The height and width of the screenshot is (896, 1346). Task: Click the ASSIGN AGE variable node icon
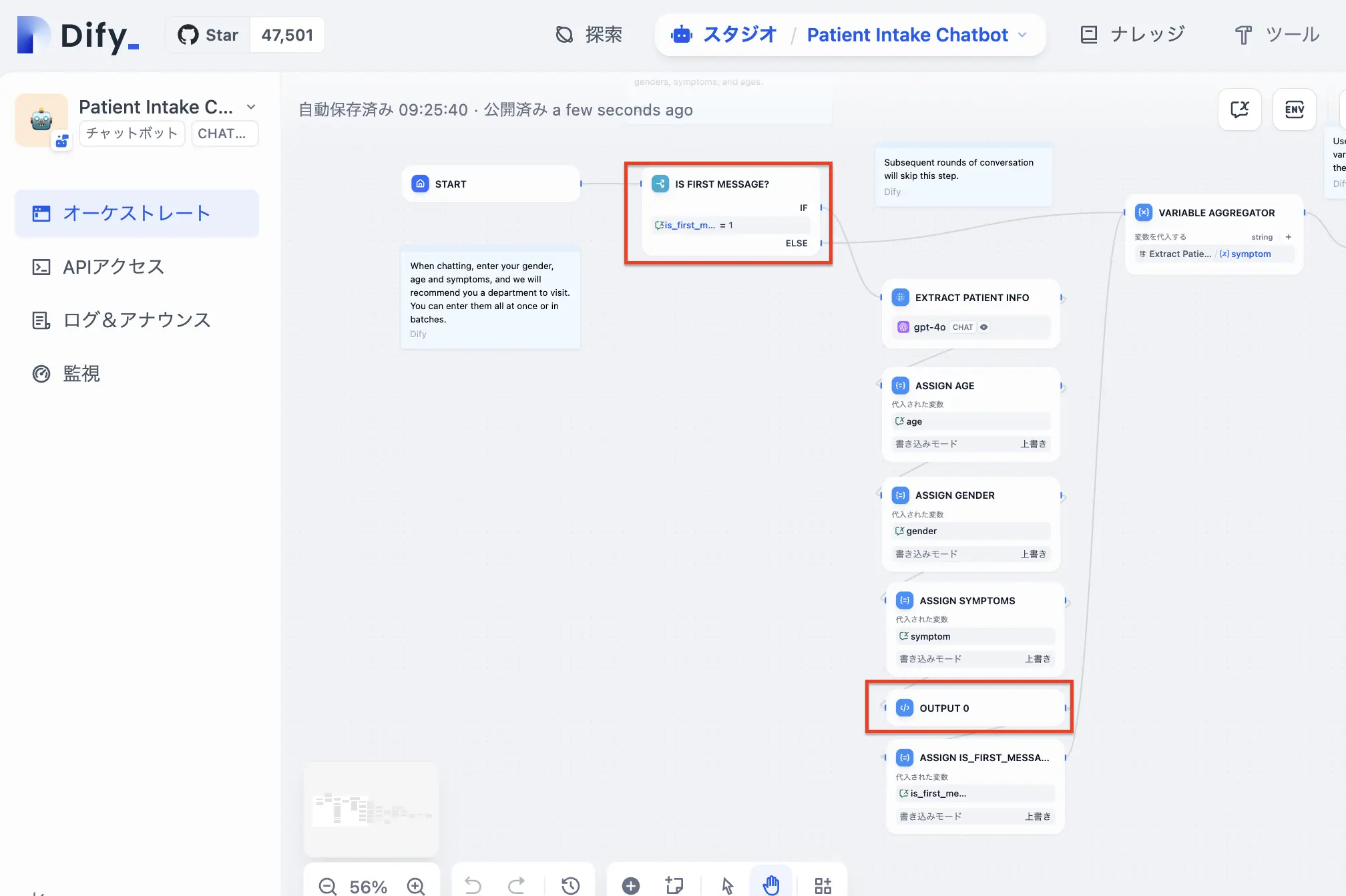pyautogui.click(x=901, y=385)
